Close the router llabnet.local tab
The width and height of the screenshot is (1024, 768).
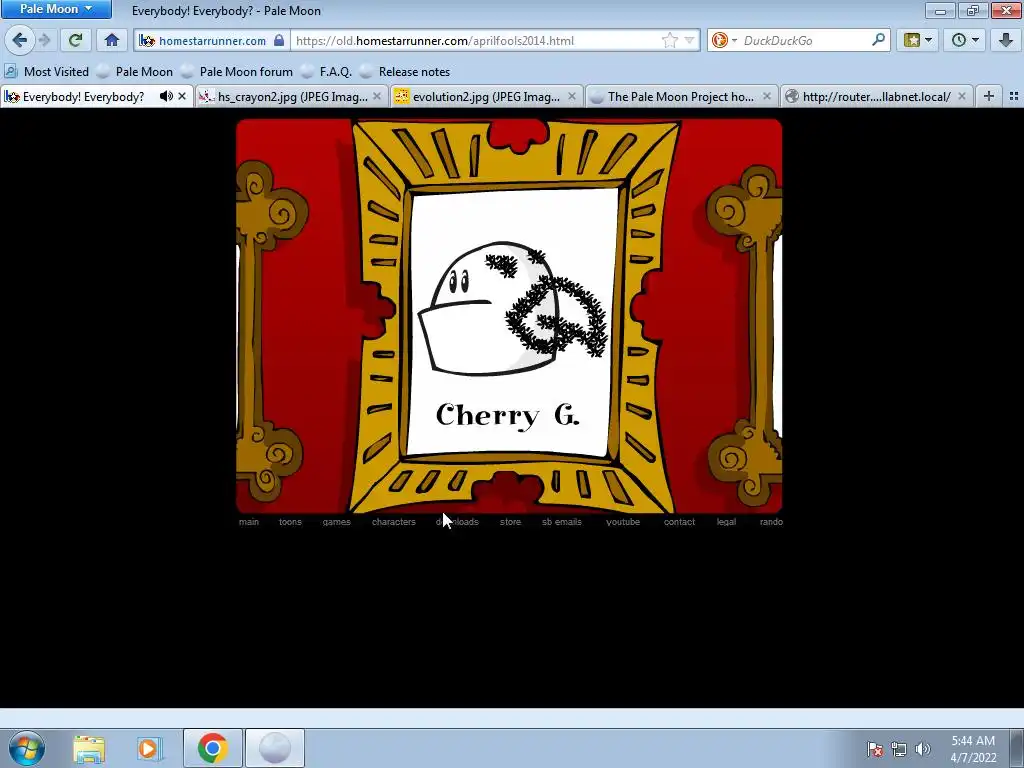962,97
